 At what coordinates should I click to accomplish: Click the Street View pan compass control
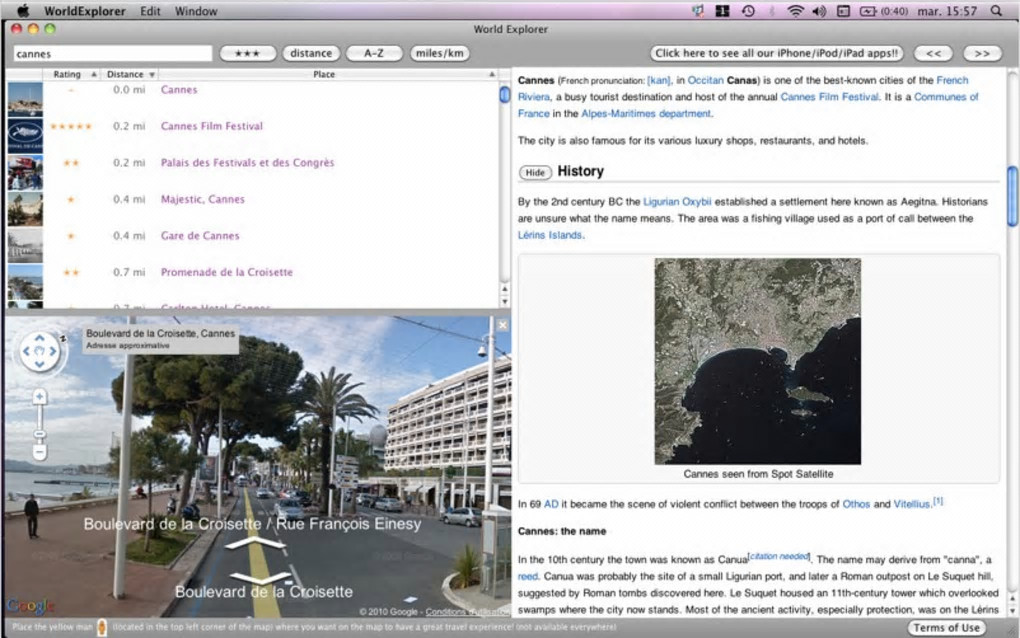click(x=40, y=352)
